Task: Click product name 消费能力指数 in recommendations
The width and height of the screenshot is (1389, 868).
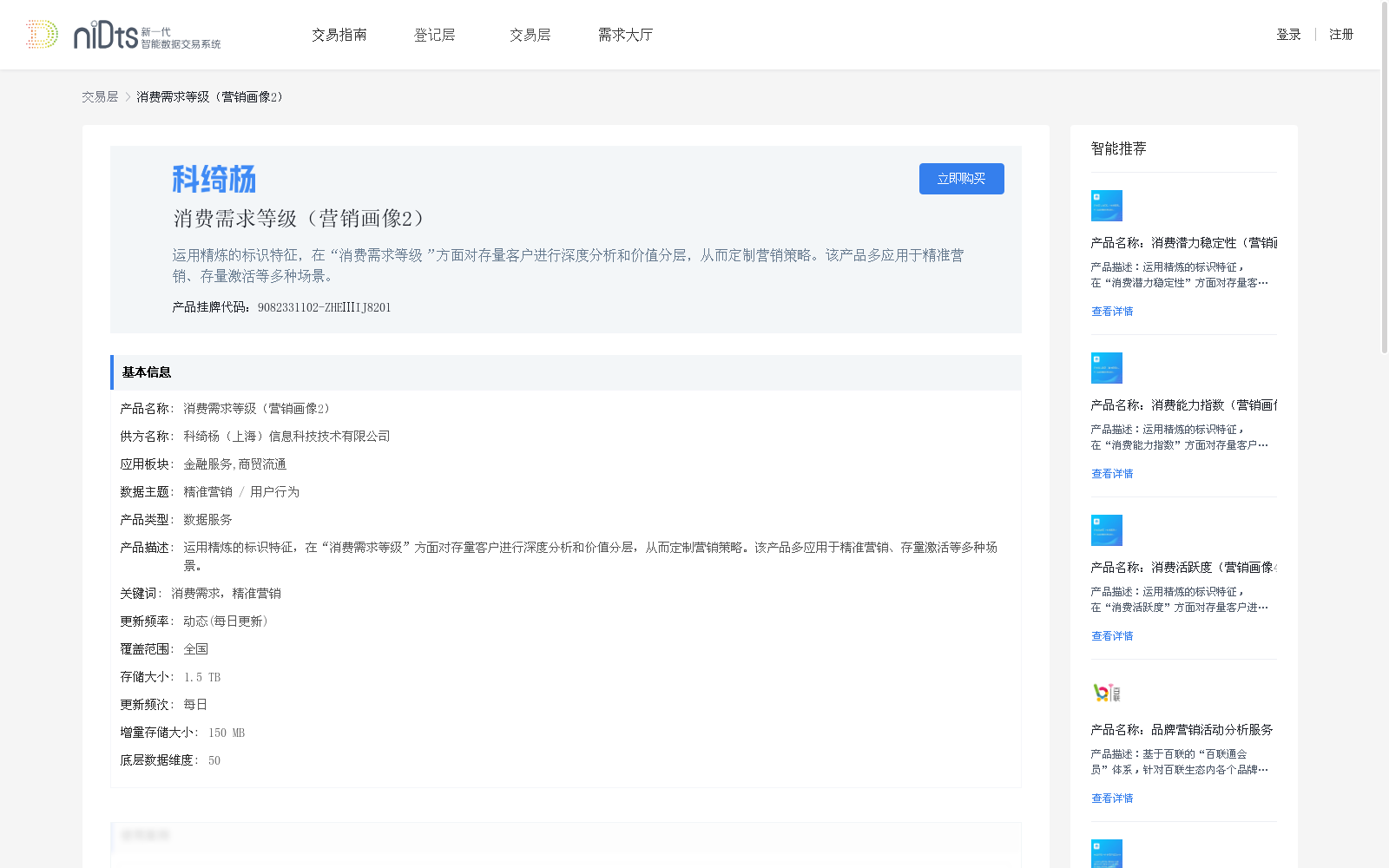Action: coord(1184,405)
